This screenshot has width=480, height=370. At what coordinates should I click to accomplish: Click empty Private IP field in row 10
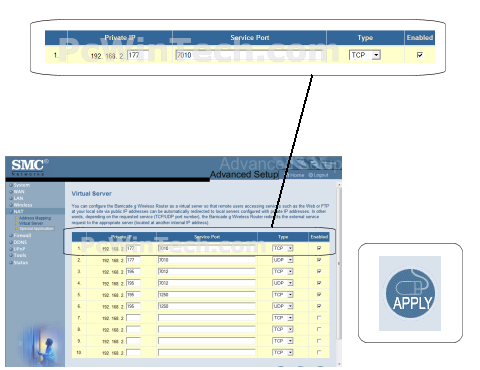[x=133, y=352]
